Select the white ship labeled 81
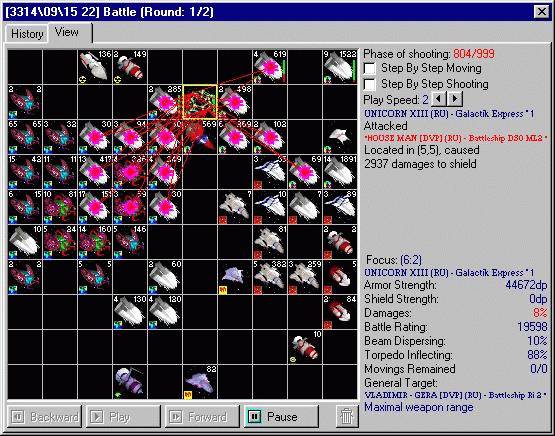The width and height of the screenshot is (555, 436). [x=270, y=242]
